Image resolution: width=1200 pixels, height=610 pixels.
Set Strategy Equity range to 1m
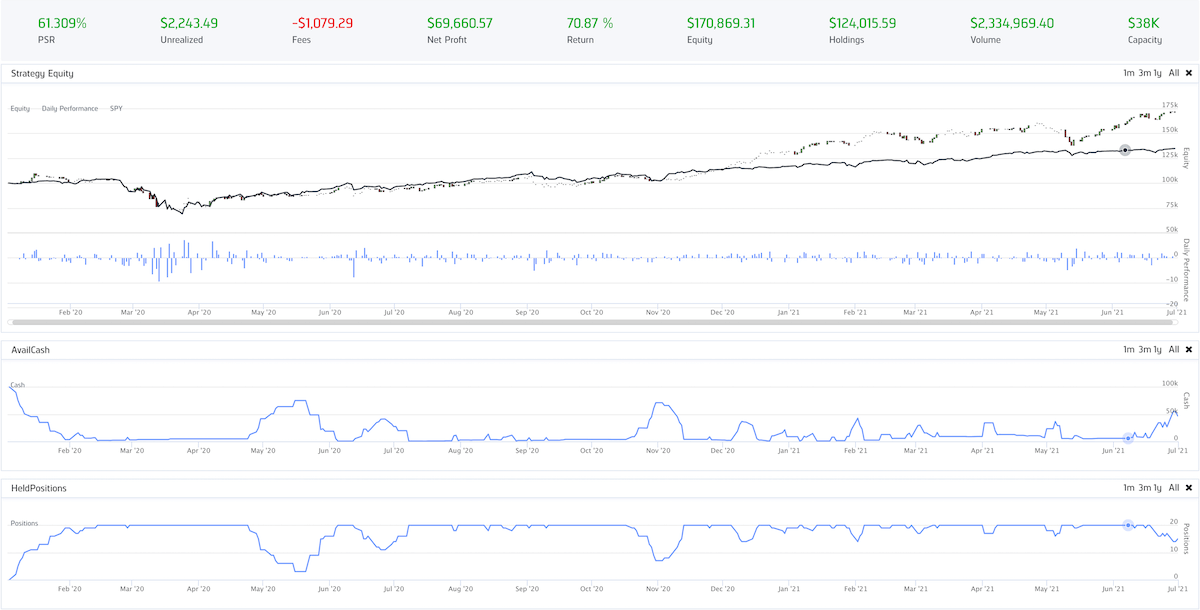(1128, 73)
